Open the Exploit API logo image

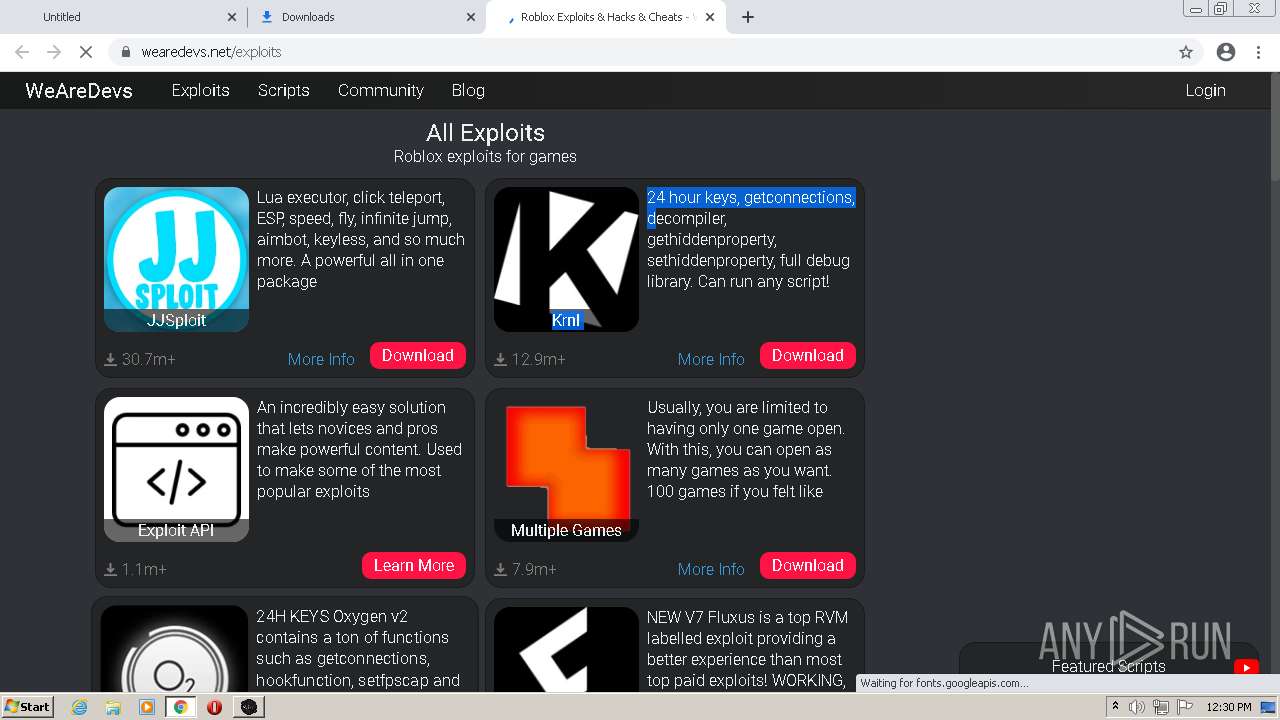click(x=176, y=469)
